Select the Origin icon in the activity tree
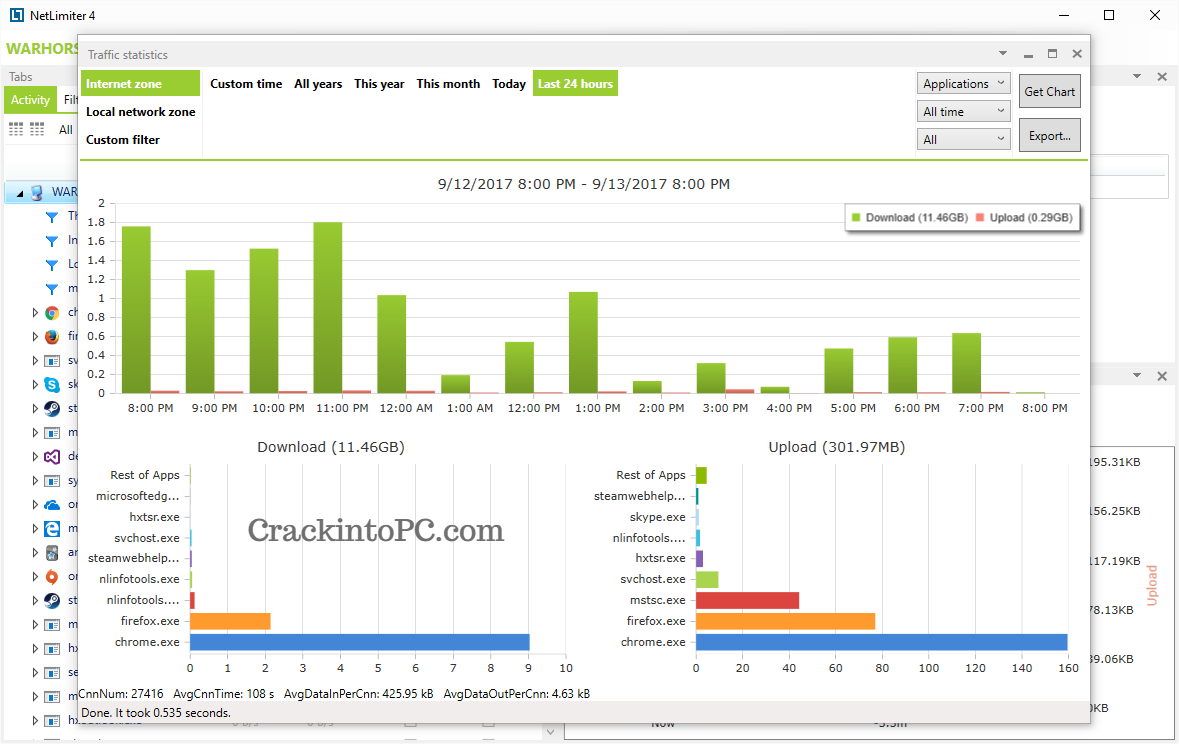This screenshot has height=744, width=1179. pos(52,577)
